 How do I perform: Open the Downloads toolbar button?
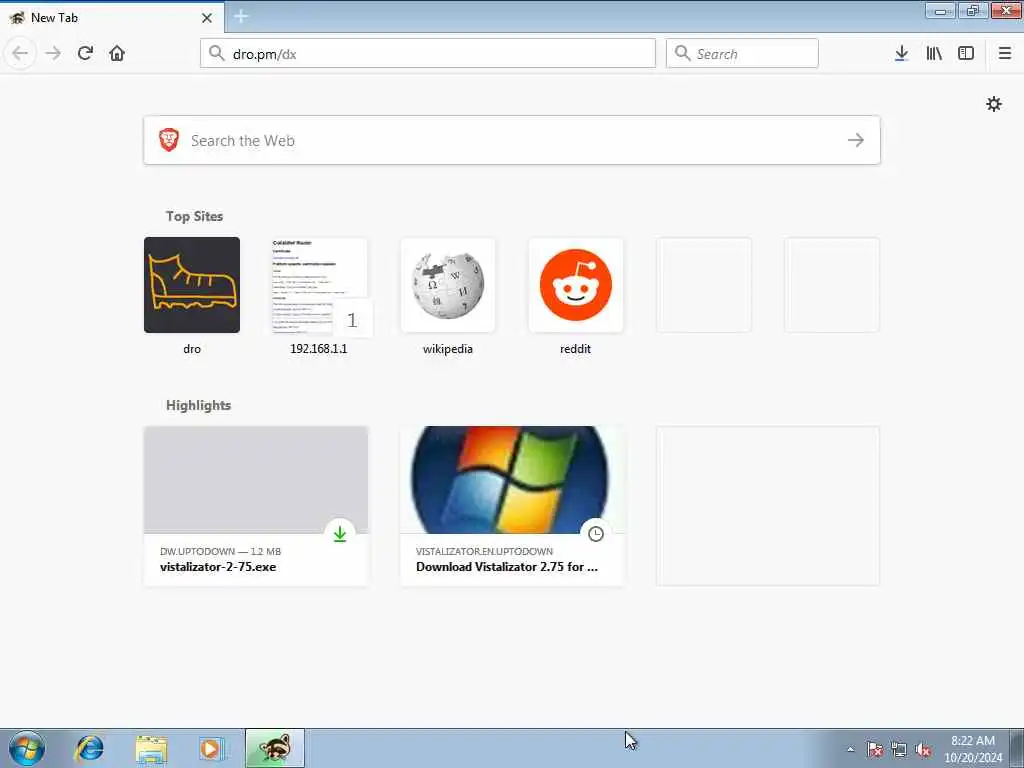pos(901,53)
